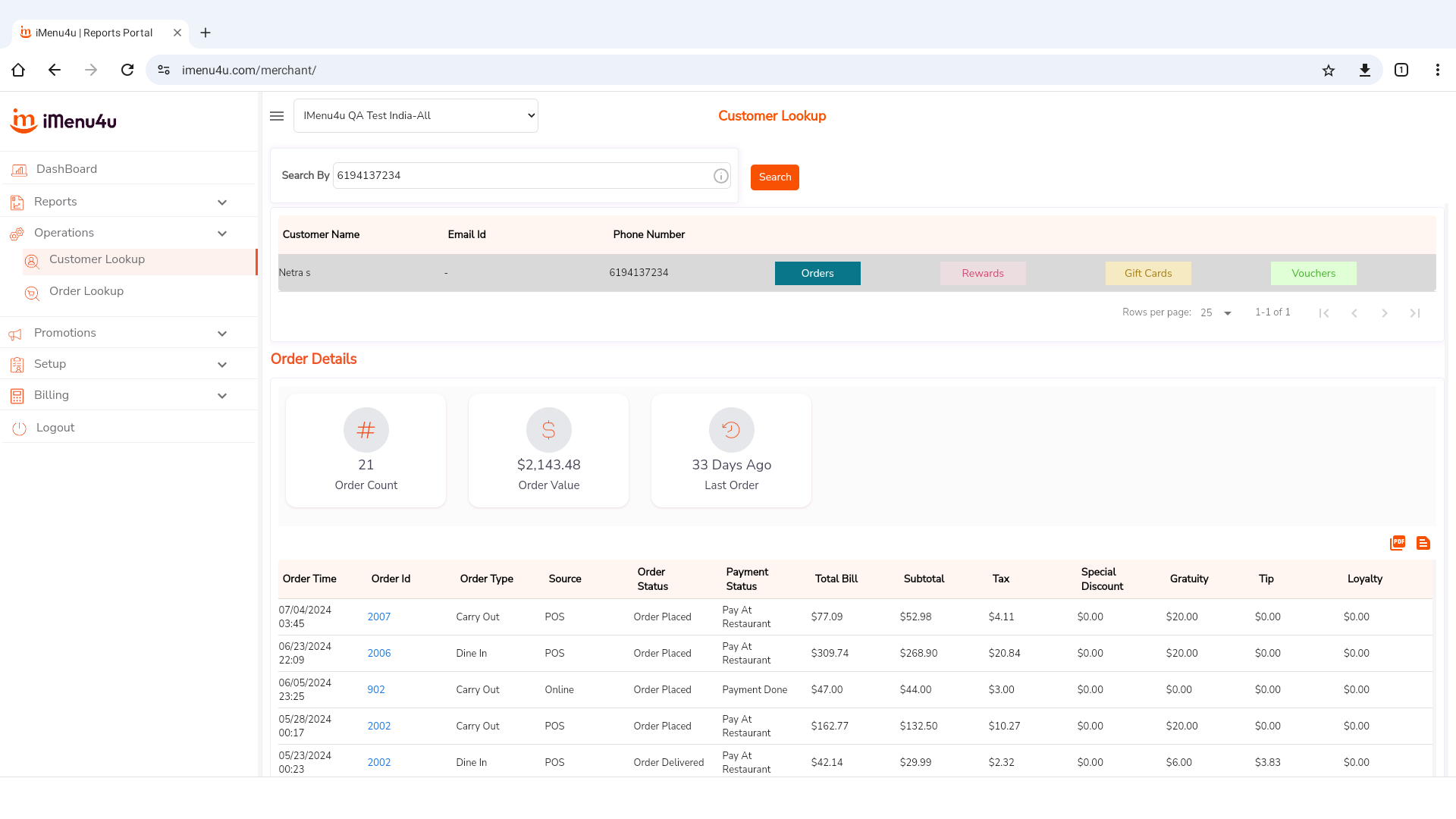The width and height of the screenshot is (1456, 819).
Task: Click the pink Rewards button
Action: click(x=983, y=274)
